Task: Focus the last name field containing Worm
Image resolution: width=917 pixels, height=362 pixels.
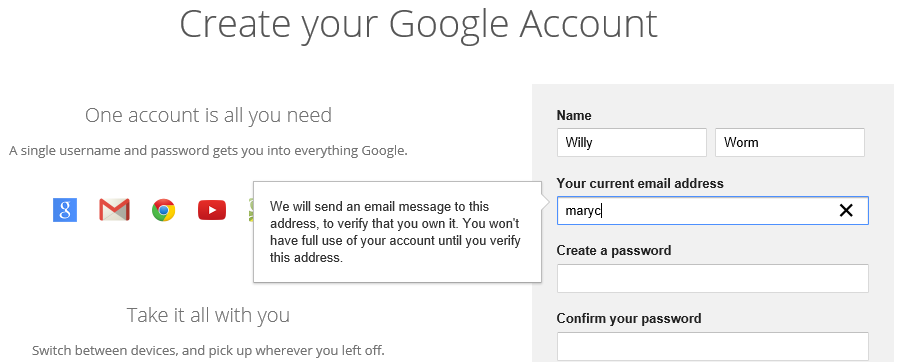Action: [790, 143]
